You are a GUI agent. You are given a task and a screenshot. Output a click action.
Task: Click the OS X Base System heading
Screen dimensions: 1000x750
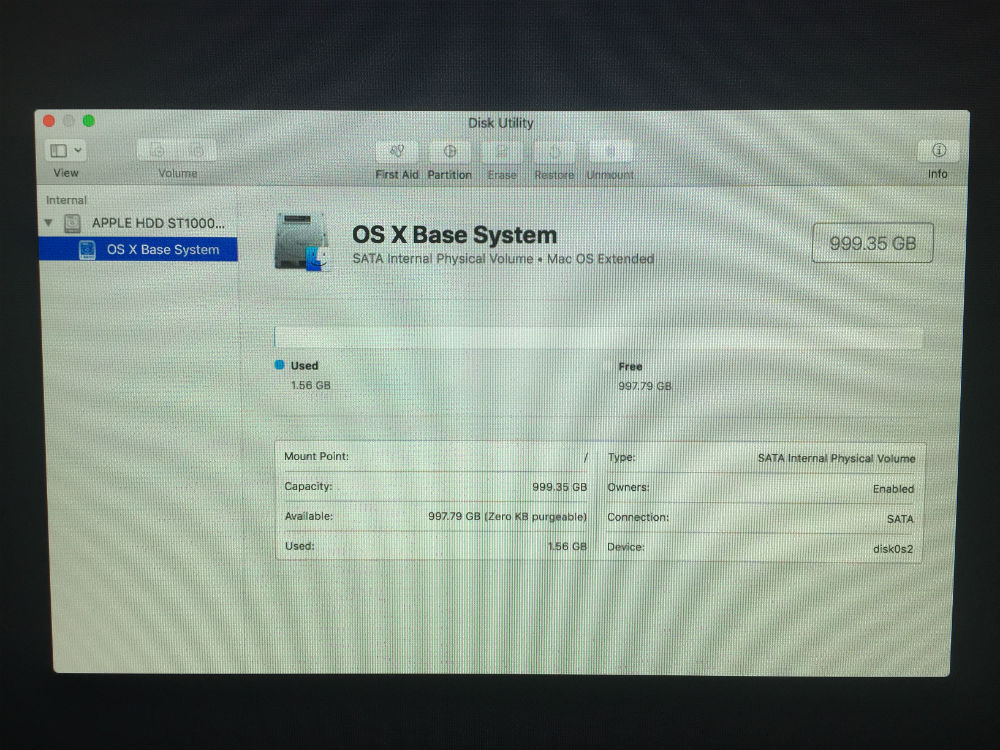(455, 235)
